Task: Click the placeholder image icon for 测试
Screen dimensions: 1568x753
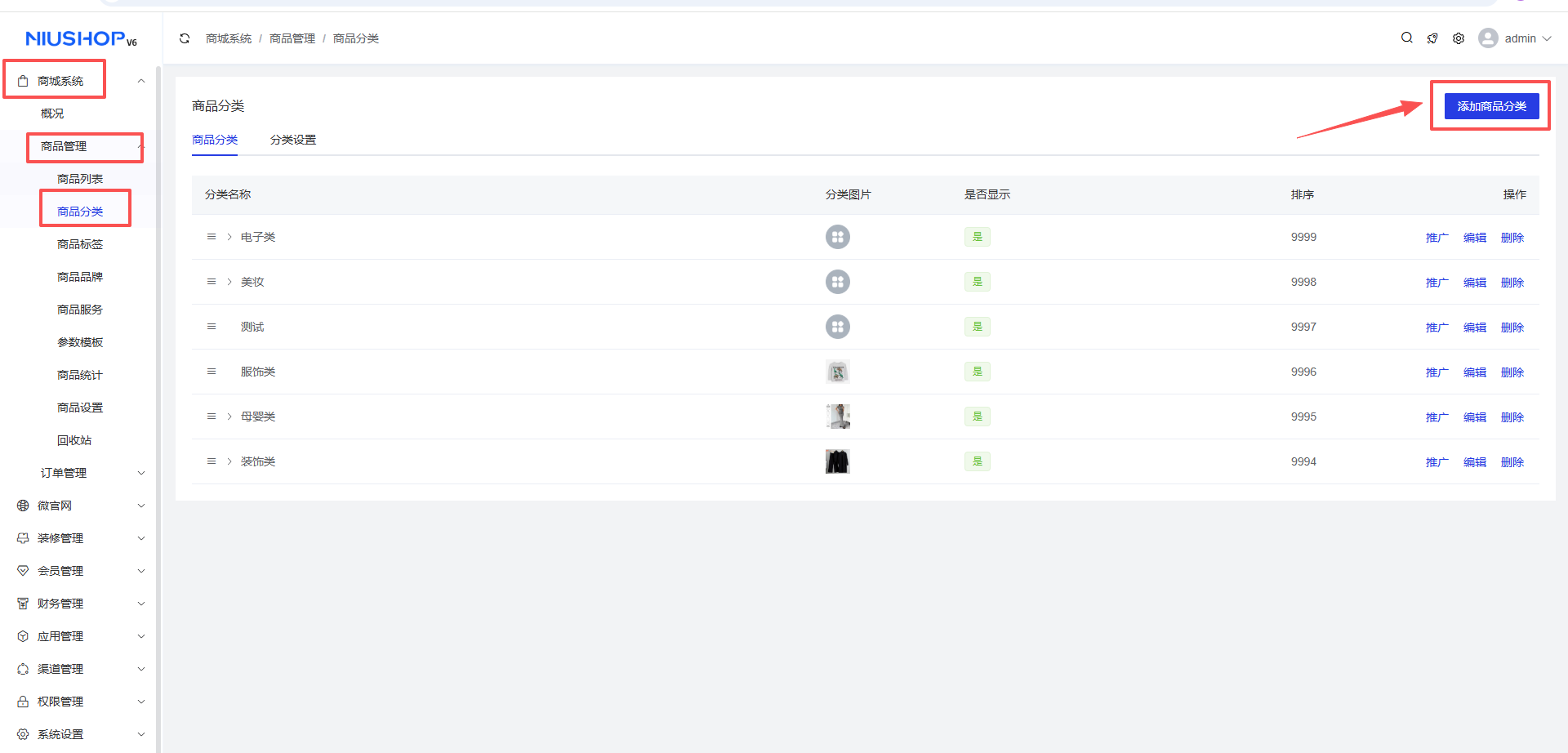Action: coord(838,327)
